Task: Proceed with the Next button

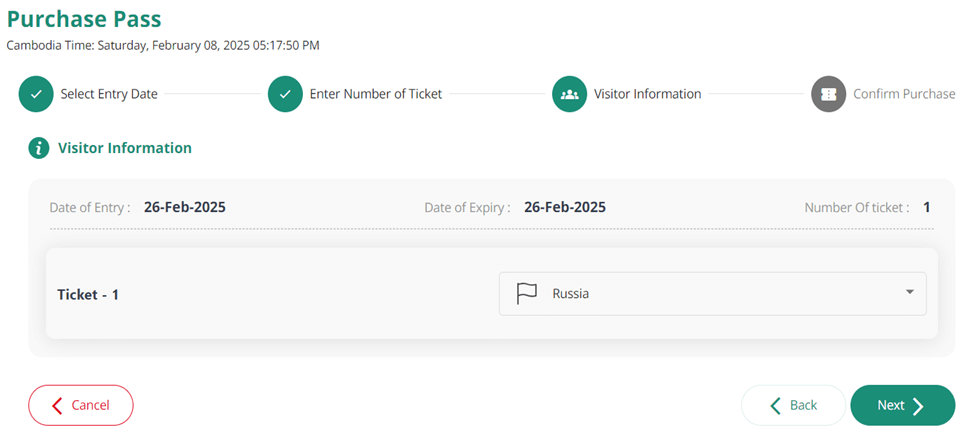Action: (x=902, y=405)
